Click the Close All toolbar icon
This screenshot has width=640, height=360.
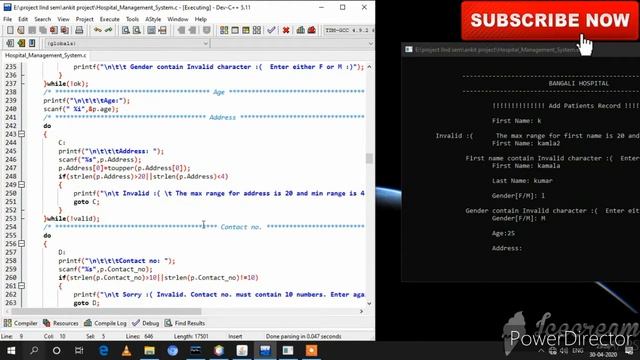click(64, 30)
